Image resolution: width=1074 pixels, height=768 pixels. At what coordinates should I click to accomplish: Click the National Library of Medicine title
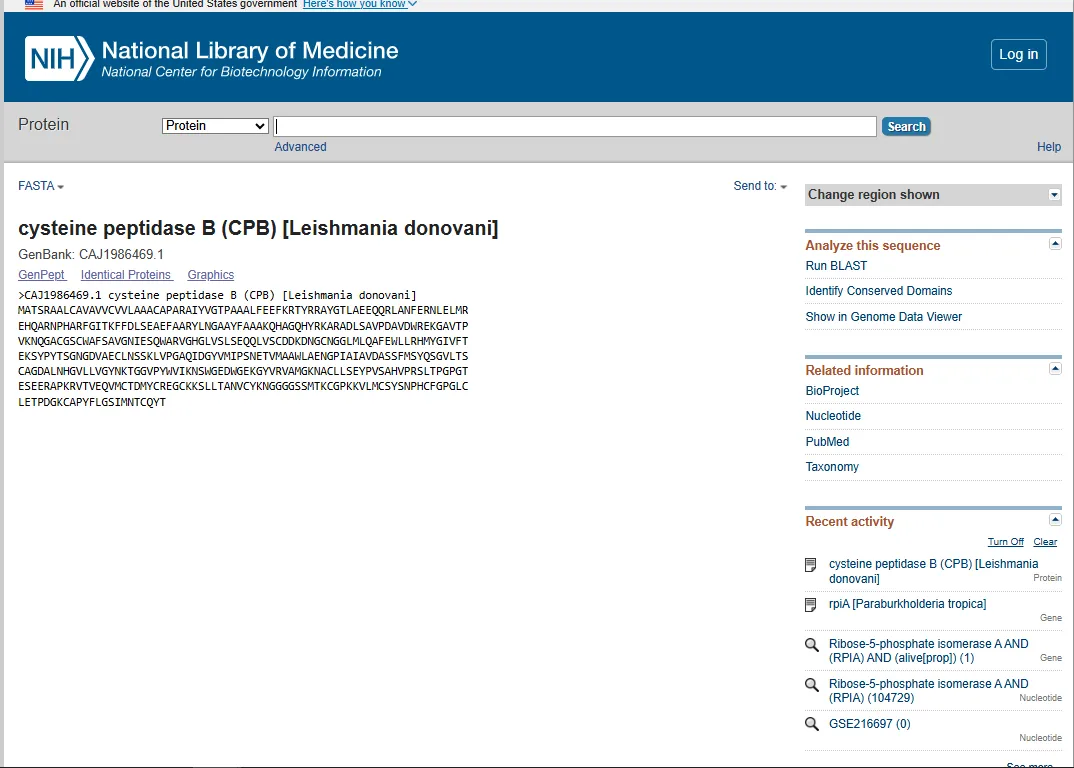pos(250,51)
